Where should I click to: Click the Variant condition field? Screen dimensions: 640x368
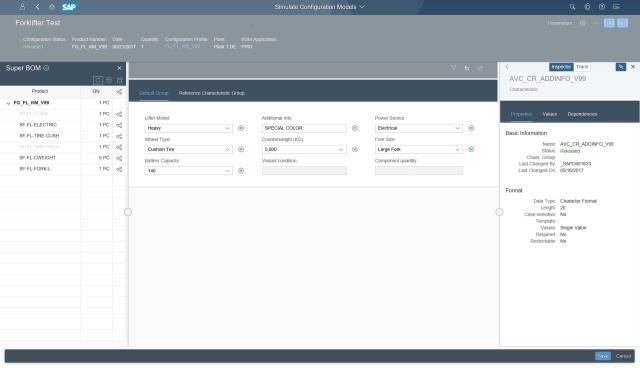[x=304, y=171]
